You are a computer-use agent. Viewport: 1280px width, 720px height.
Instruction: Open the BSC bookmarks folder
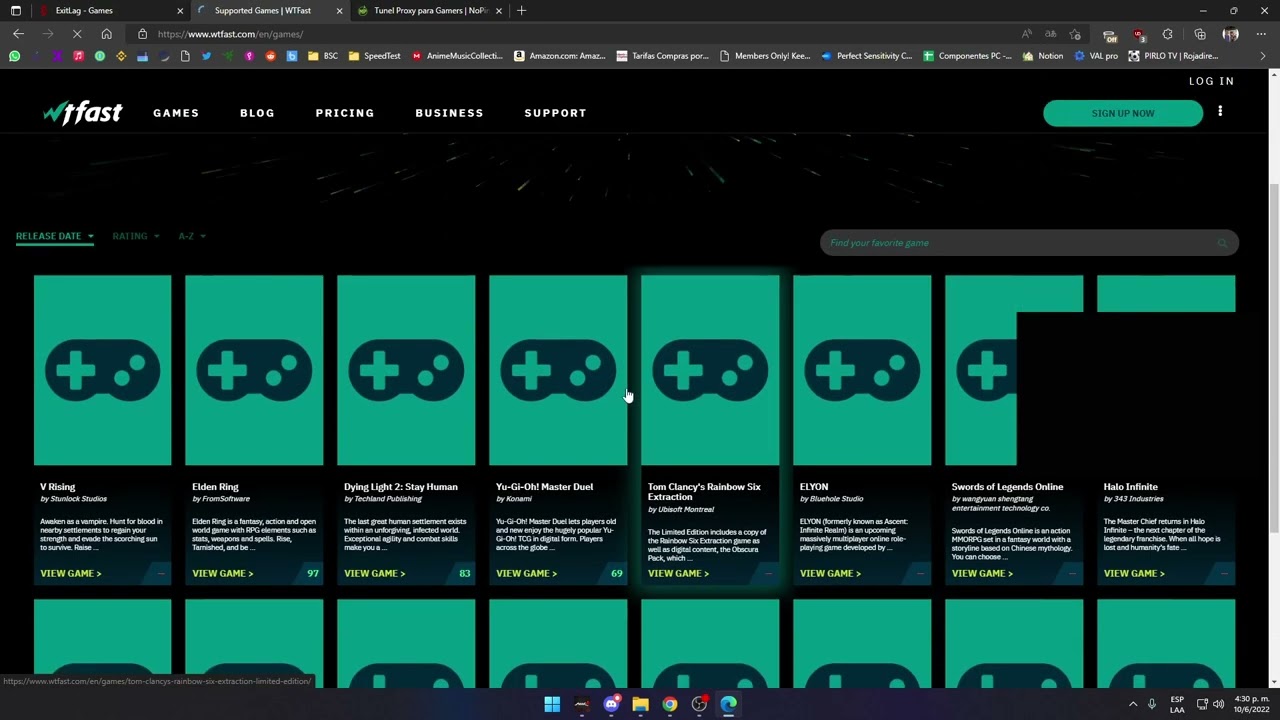[x=322, y=56]
